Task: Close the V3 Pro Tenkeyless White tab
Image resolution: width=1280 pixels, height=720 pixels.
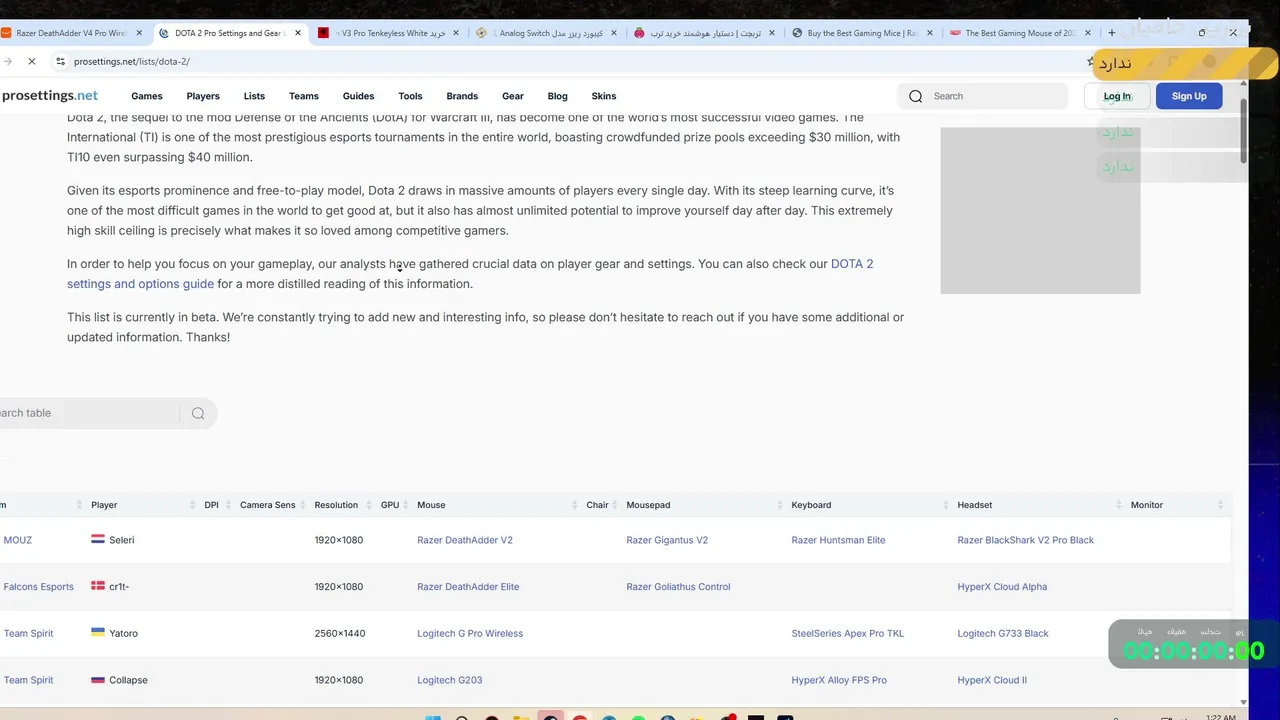Action: click(456, 33)
